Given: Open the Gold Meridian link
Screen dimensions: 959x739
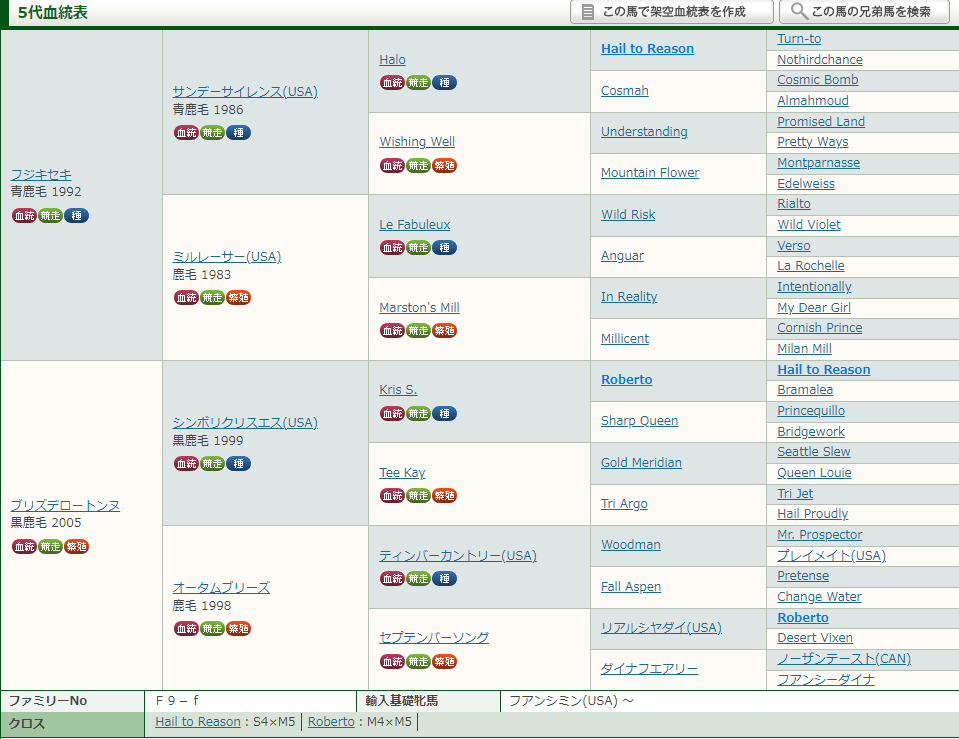Looking at the screenshot, I should 642,463.
